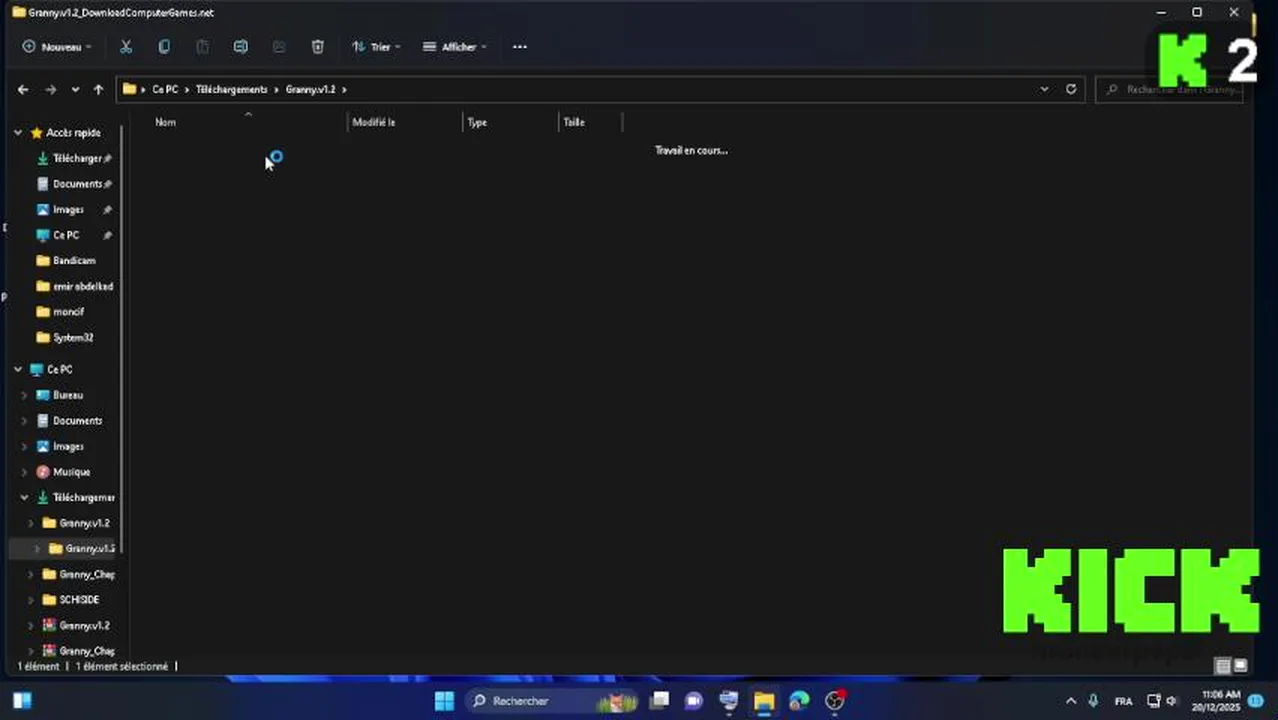Open File Explorer from the taskbar
Viewport: 1278px width, 720px height.
click(764, 701)
